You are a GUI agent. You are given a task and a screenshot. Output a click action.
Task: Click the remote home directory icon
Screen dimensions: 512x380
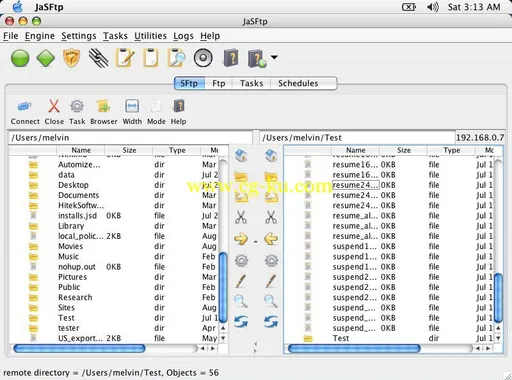pyautogui.click(x=271, y=156)
